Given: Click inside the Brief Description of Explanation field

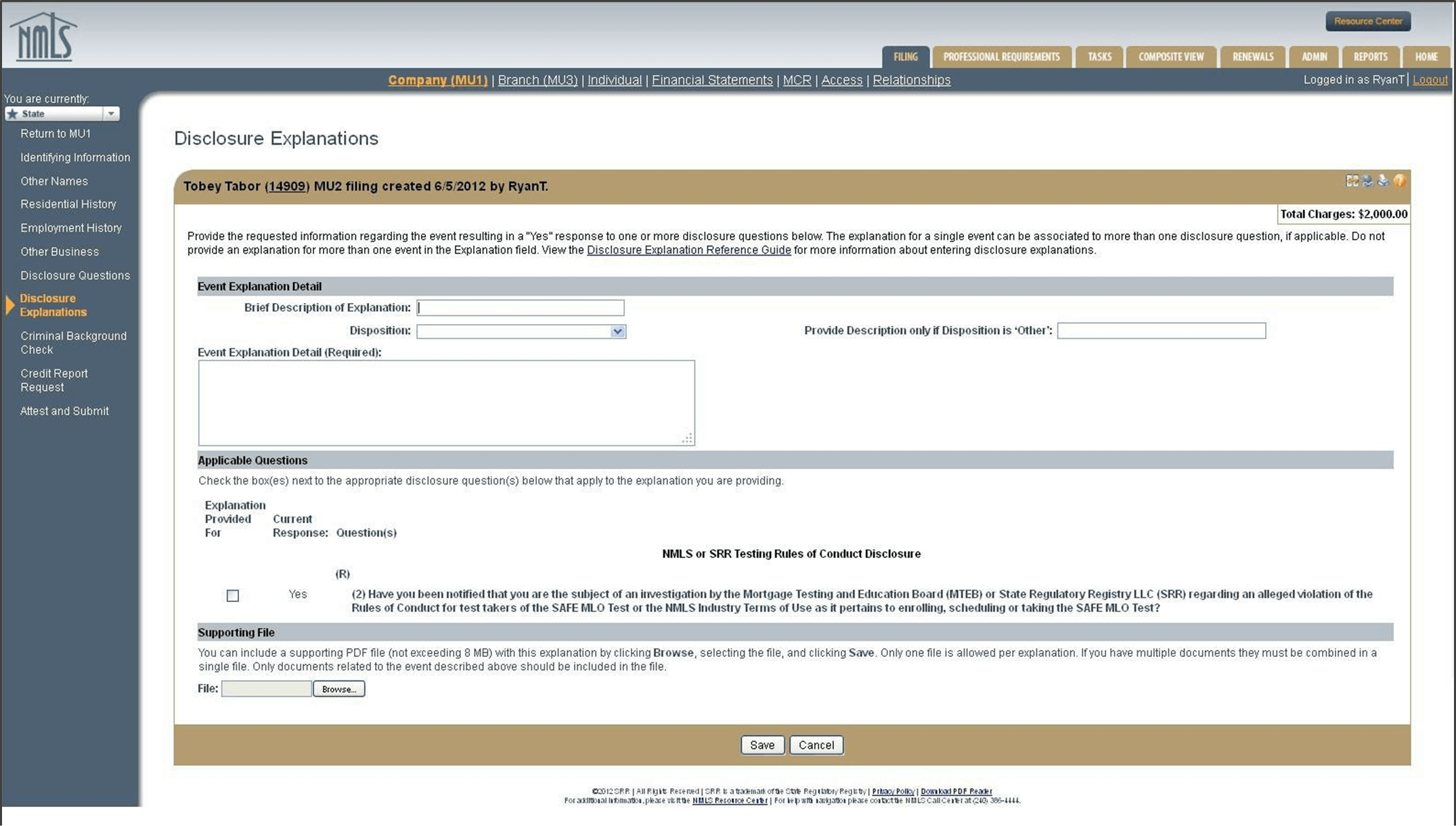Looking at the screenshot, I should pyautogui.click(x=520, y=307).
